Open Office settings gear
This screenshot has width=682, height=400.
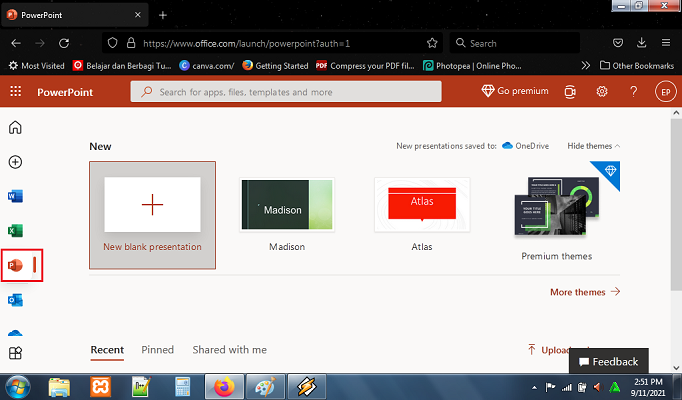(602, 91)
